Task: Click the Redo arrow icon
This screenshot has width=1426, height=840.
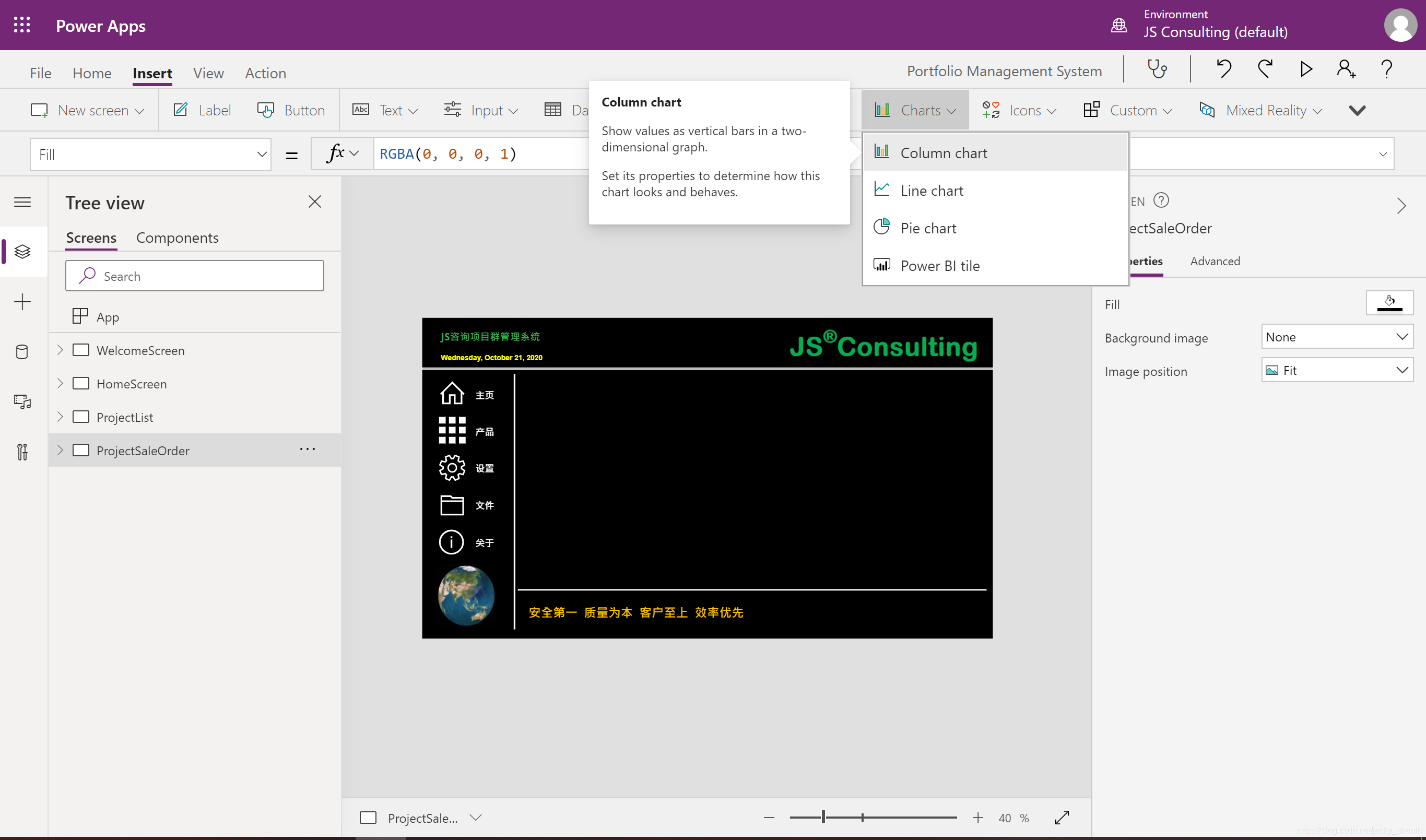Action: click(1265, 69)
